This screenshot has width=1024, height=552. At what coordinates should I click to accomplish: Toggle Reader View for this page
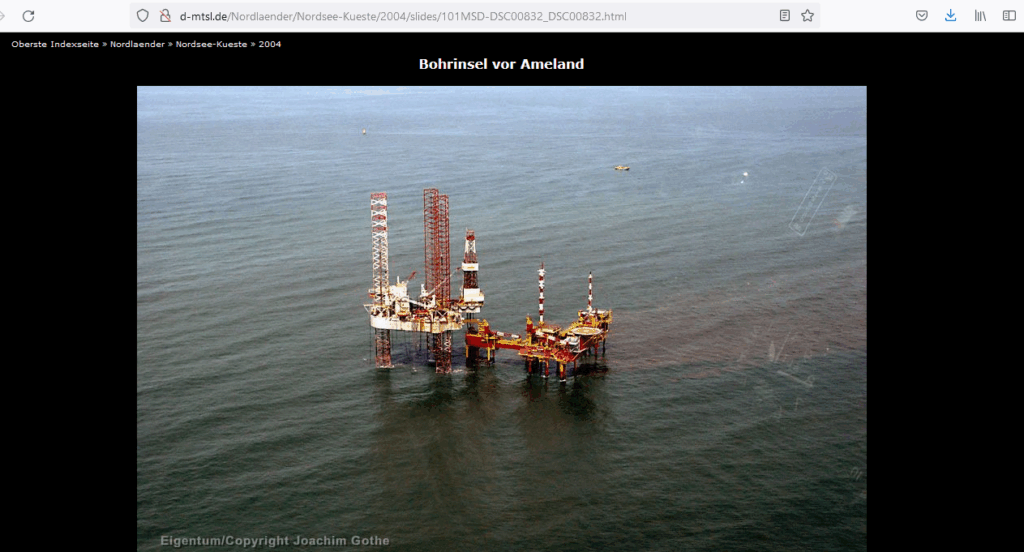click(x=785, y=16)
